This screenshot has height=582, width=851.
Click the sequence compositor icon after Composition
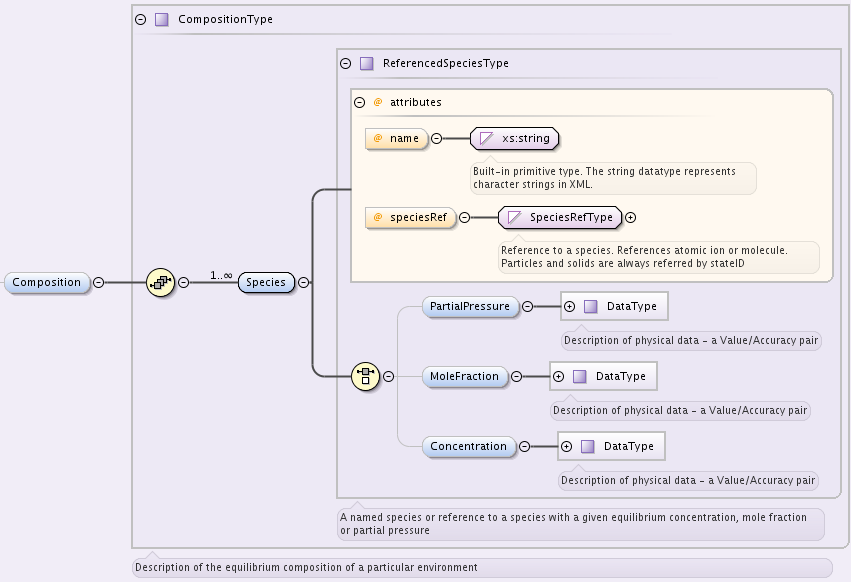[161, 282]
